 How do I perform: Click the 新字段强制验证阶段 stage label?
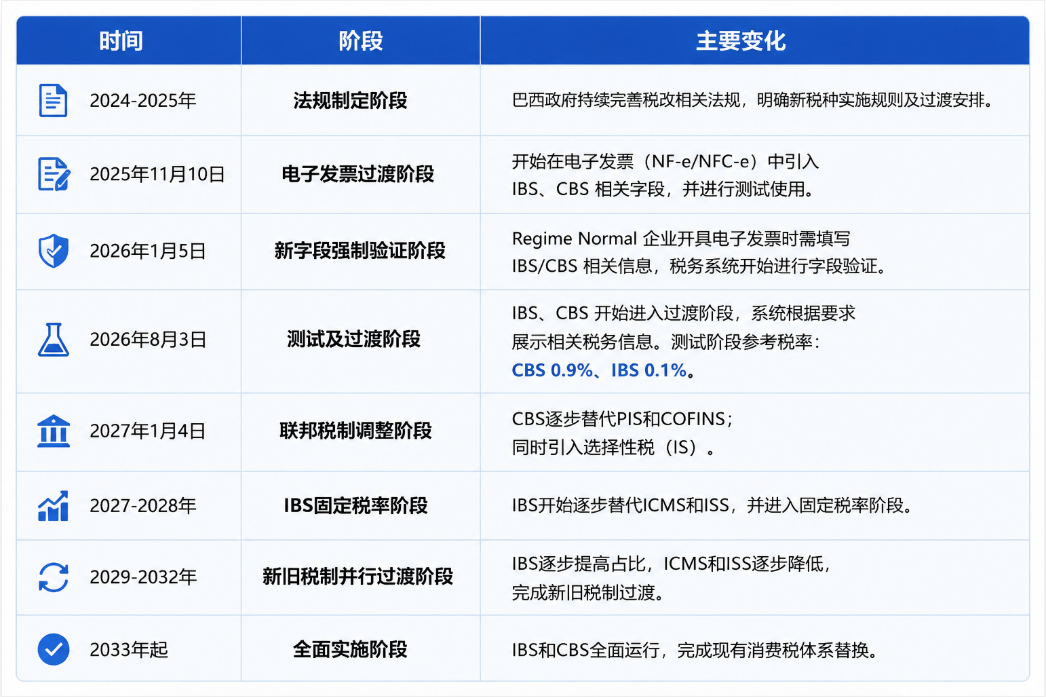point(360,251)
